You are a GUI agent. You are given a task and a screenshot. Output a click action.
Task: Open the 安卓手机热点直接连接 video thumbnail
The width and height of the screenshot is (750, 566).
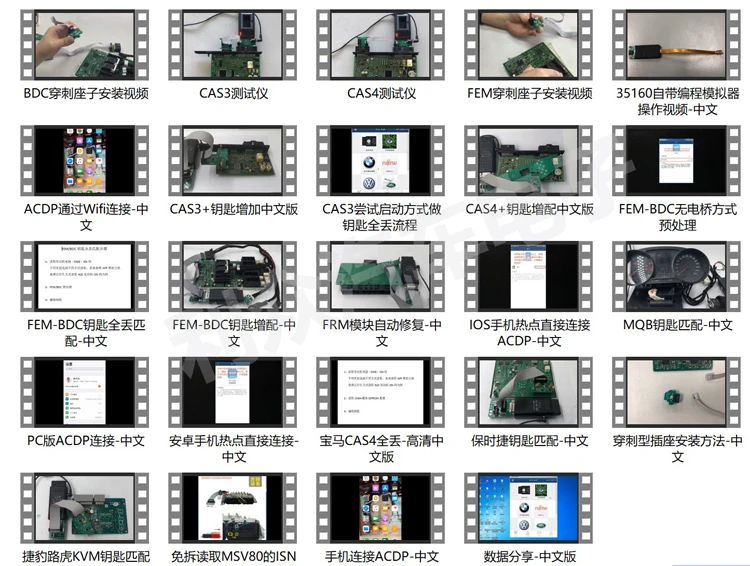[232, 392]
